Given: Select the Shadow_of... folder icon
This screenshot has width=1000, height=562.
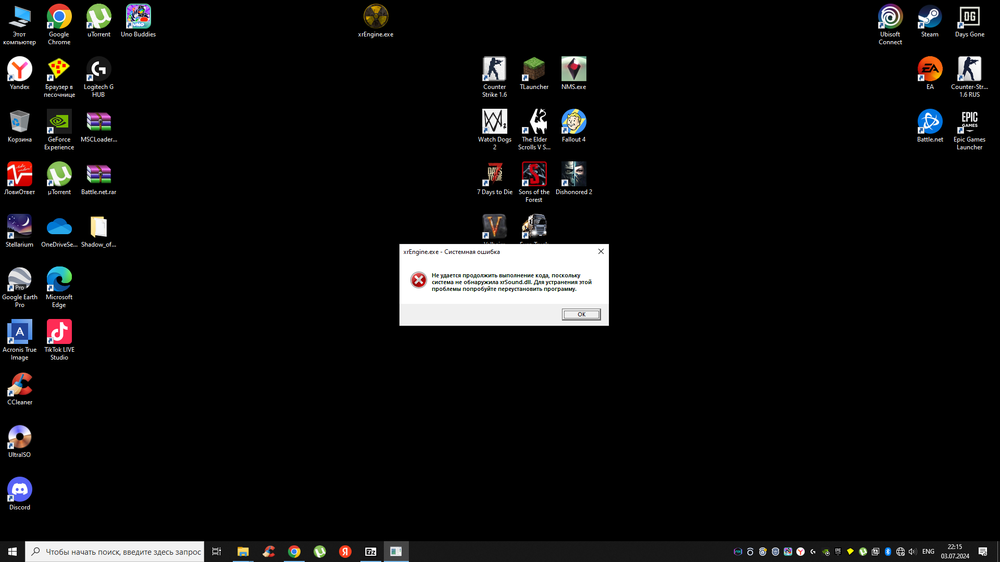Looking at the screenshot, I should coord(98,230).
